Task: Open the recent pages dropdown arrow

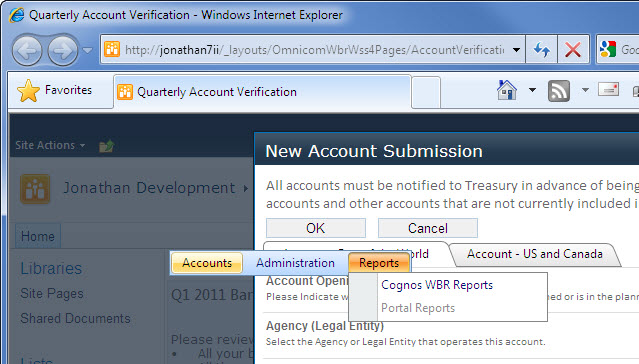Action: (x=87, y=50)
